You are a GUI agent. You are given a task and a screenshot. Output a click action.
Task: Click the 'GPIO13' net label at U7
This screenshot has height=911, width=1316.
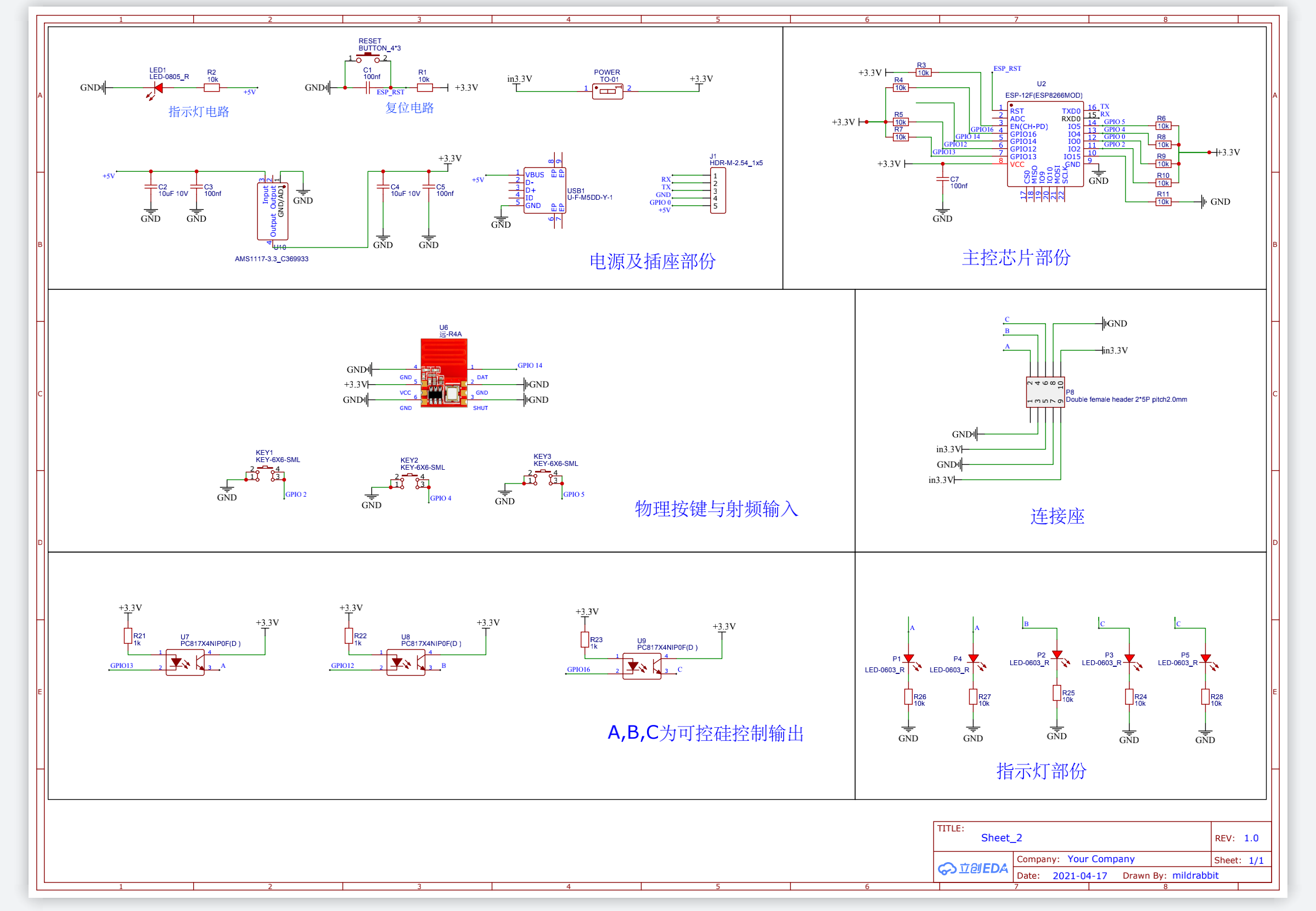tap(121, 666)
